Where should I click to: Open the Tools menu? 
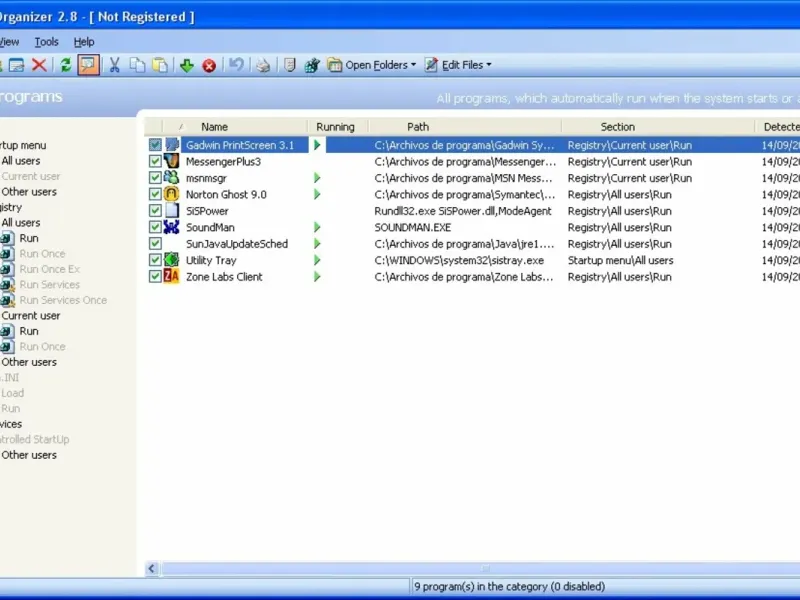point(46,42)
